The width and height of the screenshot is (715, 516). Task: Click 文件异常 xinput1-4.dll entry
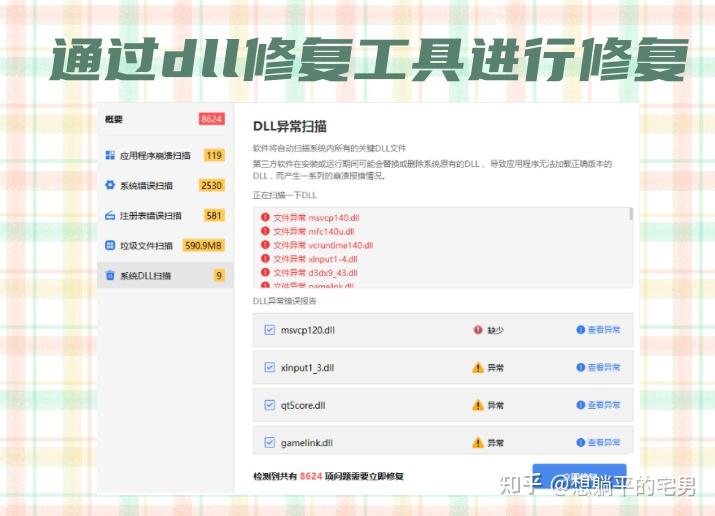coord(315,259)
